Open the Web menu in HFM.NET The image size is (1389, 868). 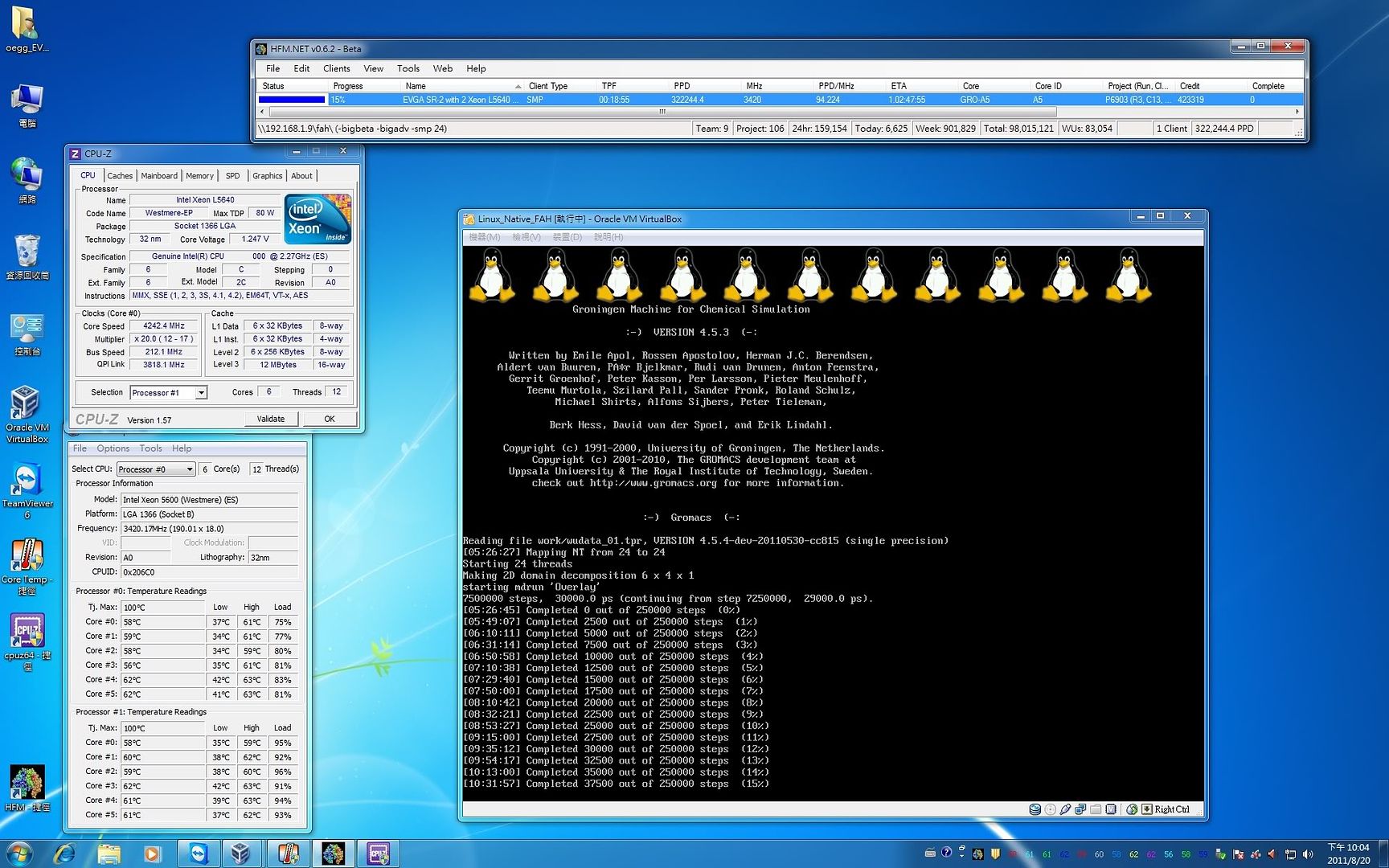click(443, 68)
